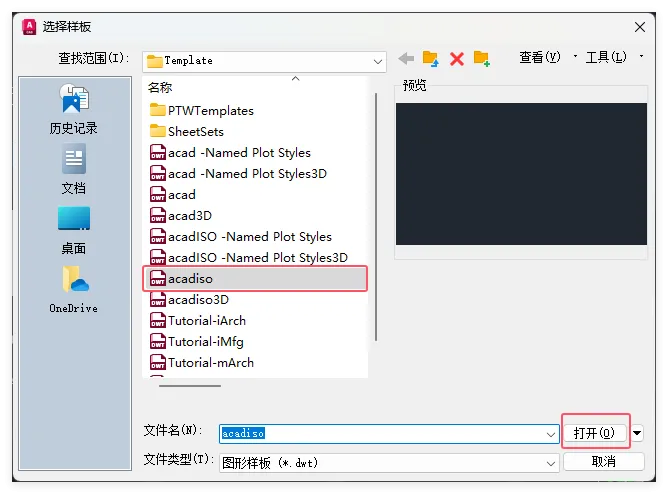
Task: Close the 选择样板 dialog
Action: [x=639, y=27]
